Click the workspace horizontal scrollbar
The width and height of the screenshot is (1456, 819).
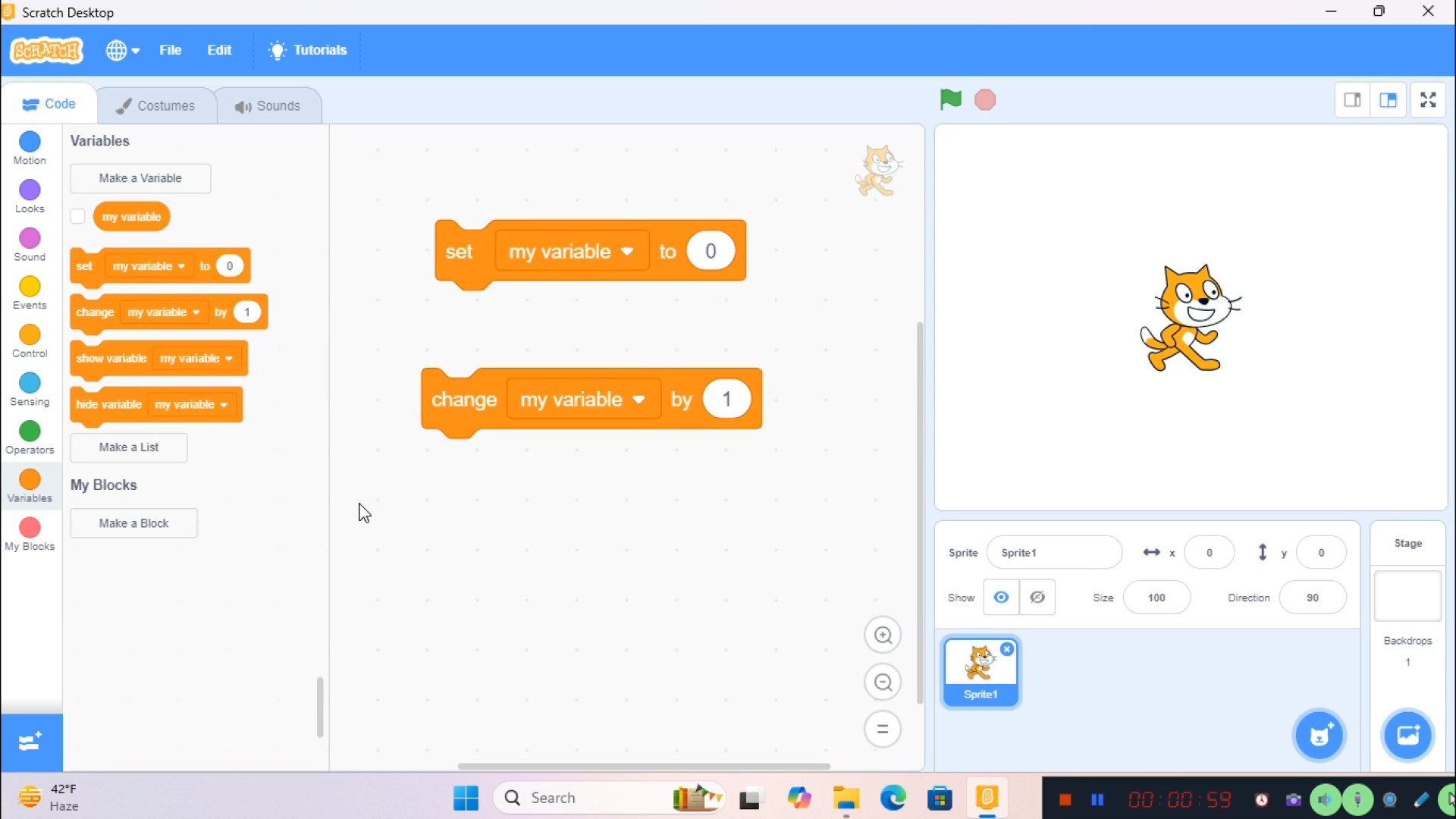644,766
